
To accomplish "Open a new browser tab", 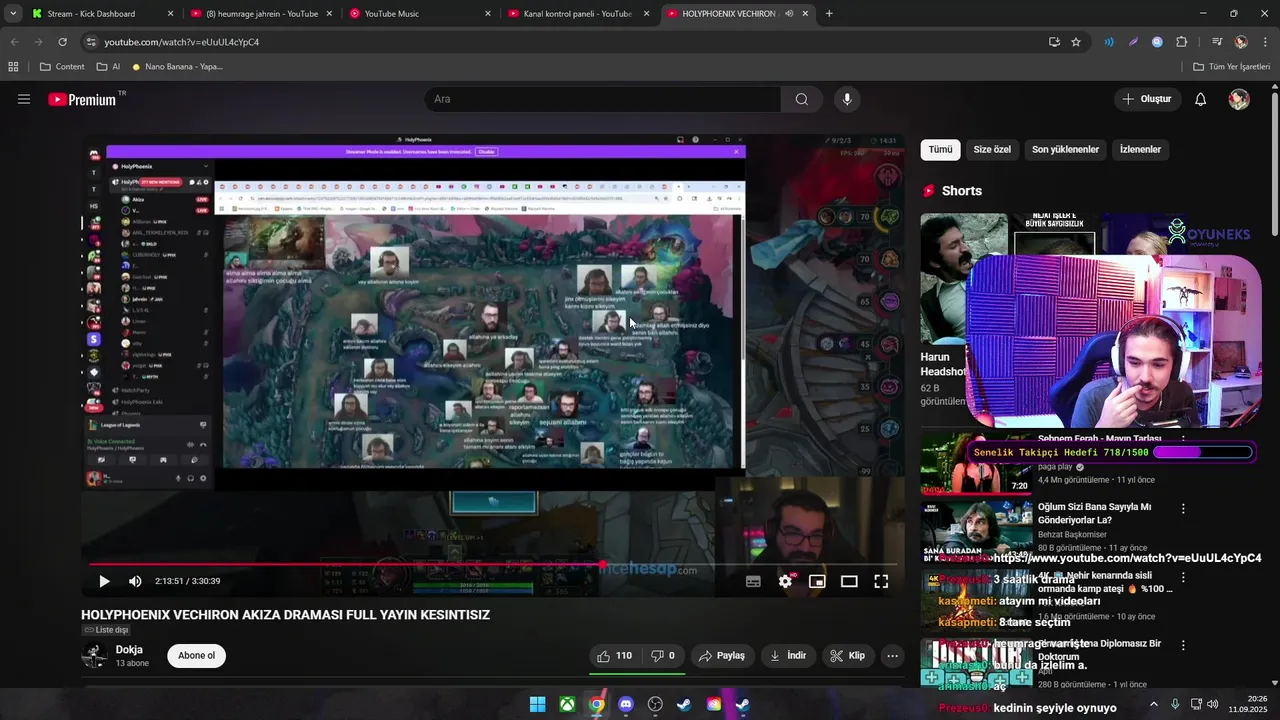I will click(x=829, y=14).
